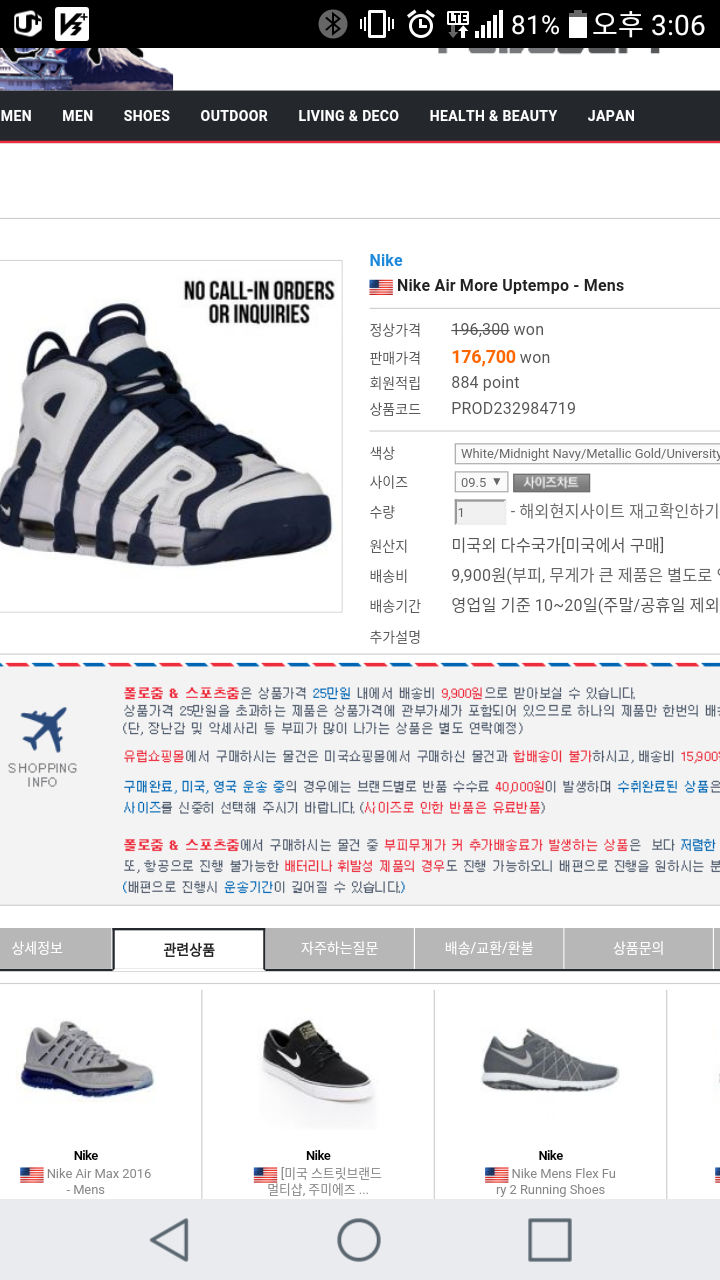Open recent apps with the square icon
The image size is (720, 1280).
click(x=549, y=1240)
